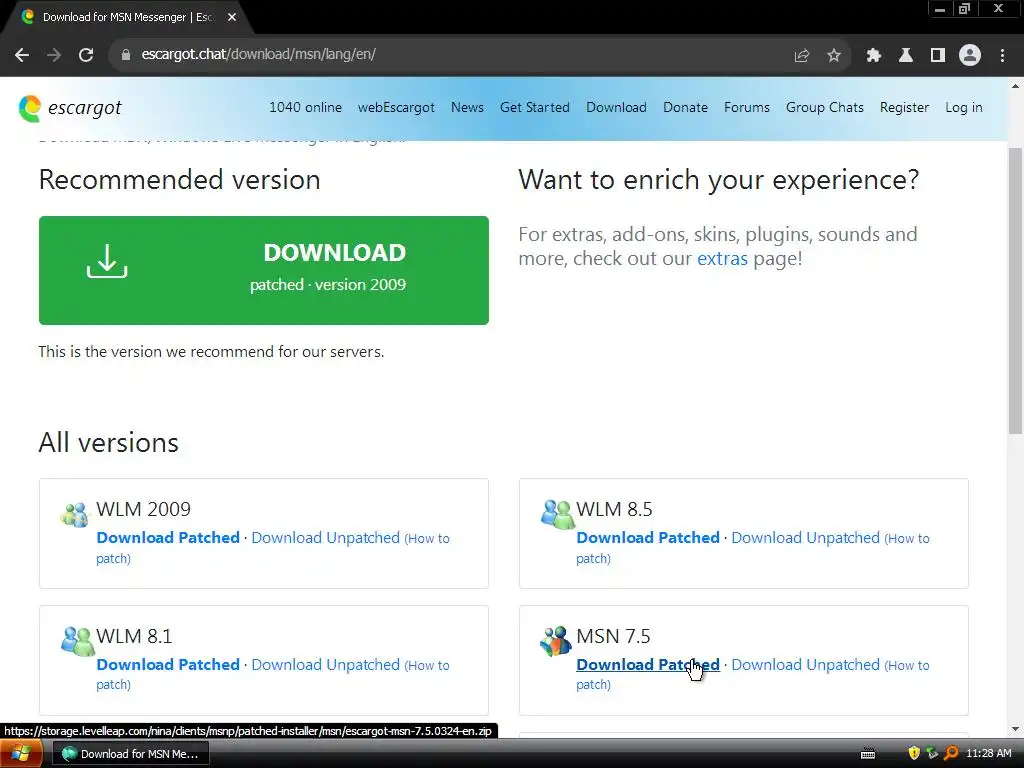
Task: Click the share page icon in address bar
Action: pyautogui.click(x=801, y=56)
